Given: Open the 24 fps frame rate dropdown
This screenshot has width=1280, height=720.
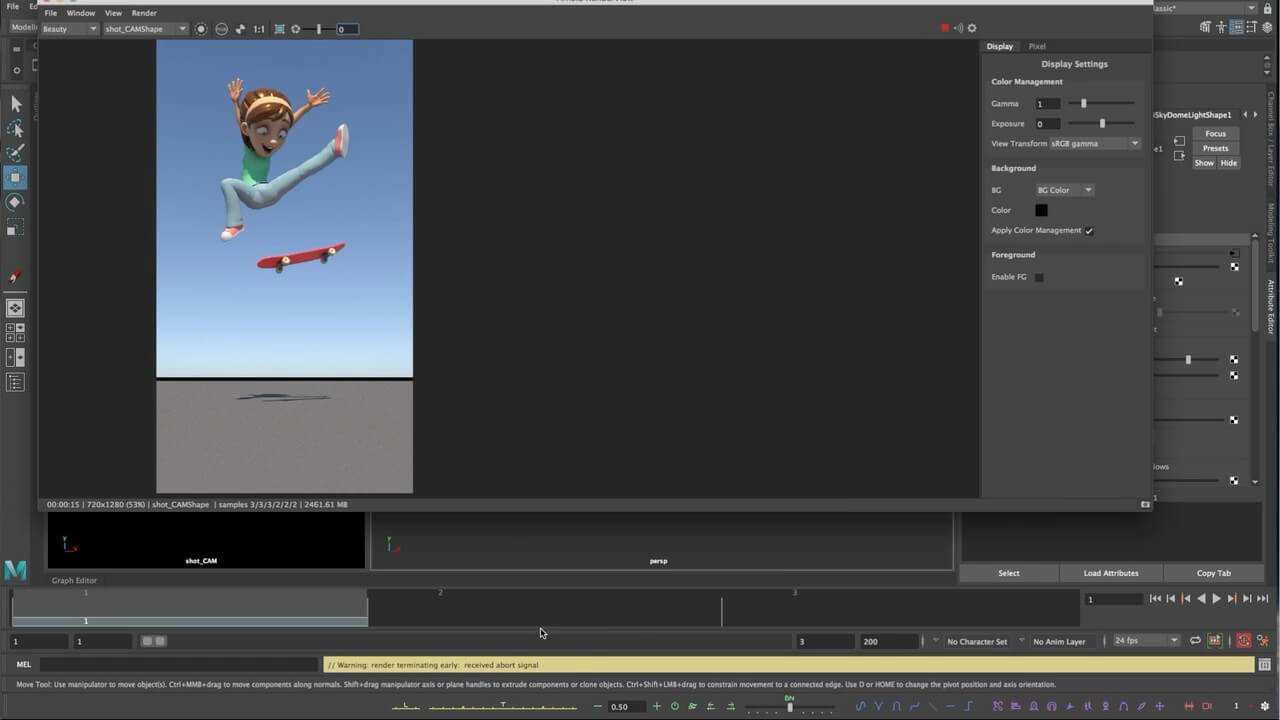Looking at the screenshot, I should (1147, 641).
